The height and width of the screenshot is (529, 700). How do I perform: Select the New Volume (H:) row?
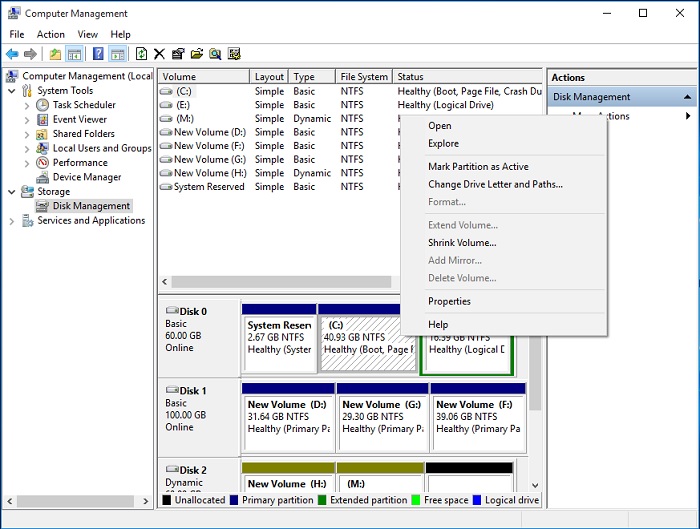(x=279, y=173)
